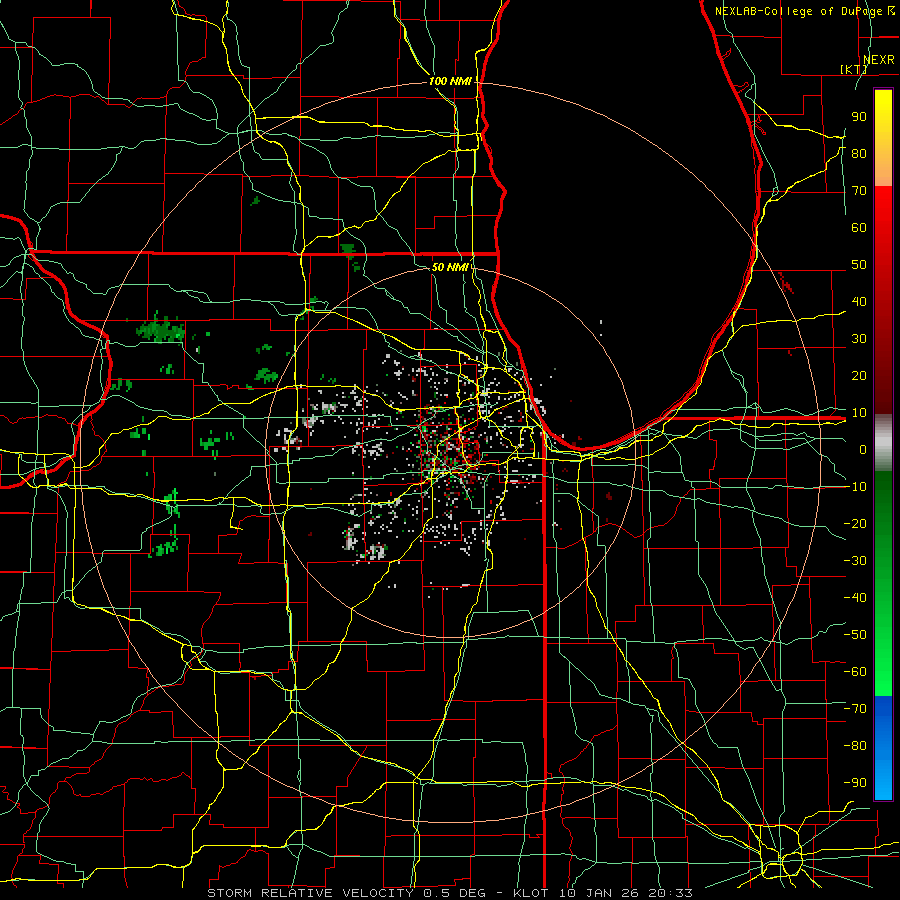Click the positive "20" legend value
Screen dimensions: 900x900
pyautogui.click(x=859, y=376)
